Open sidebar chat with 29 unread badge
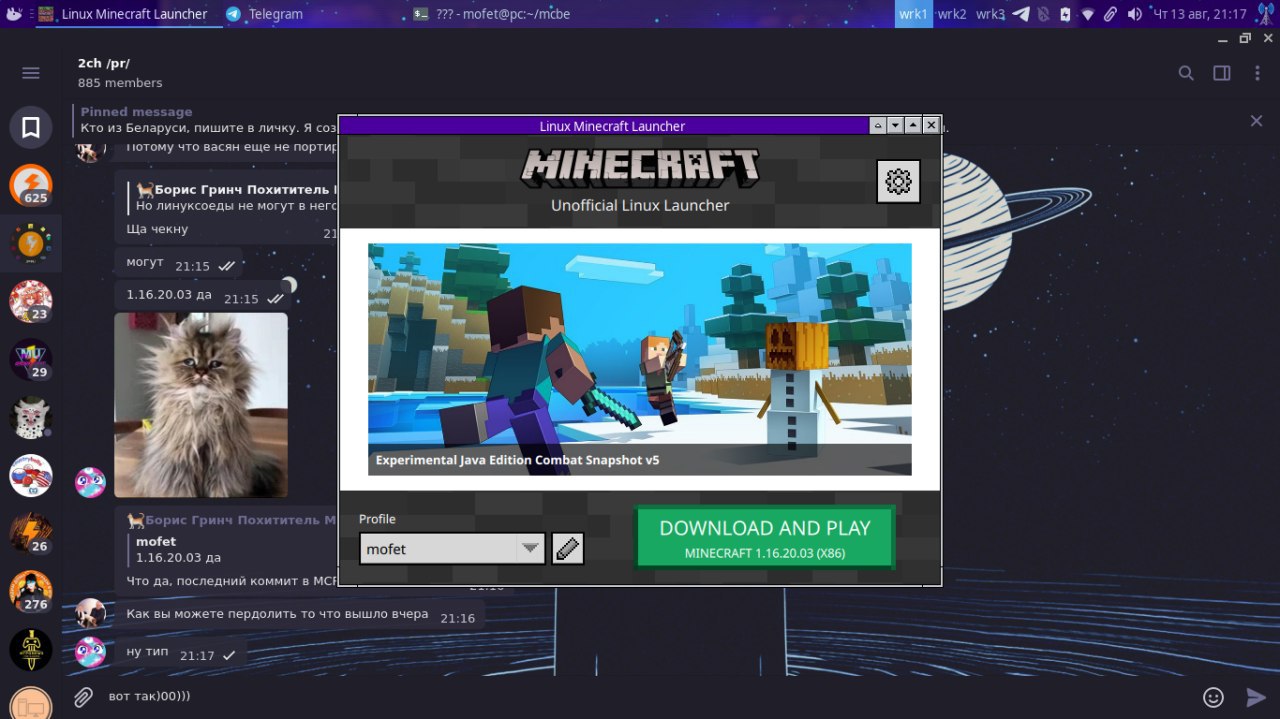 [x=31, y=359]
